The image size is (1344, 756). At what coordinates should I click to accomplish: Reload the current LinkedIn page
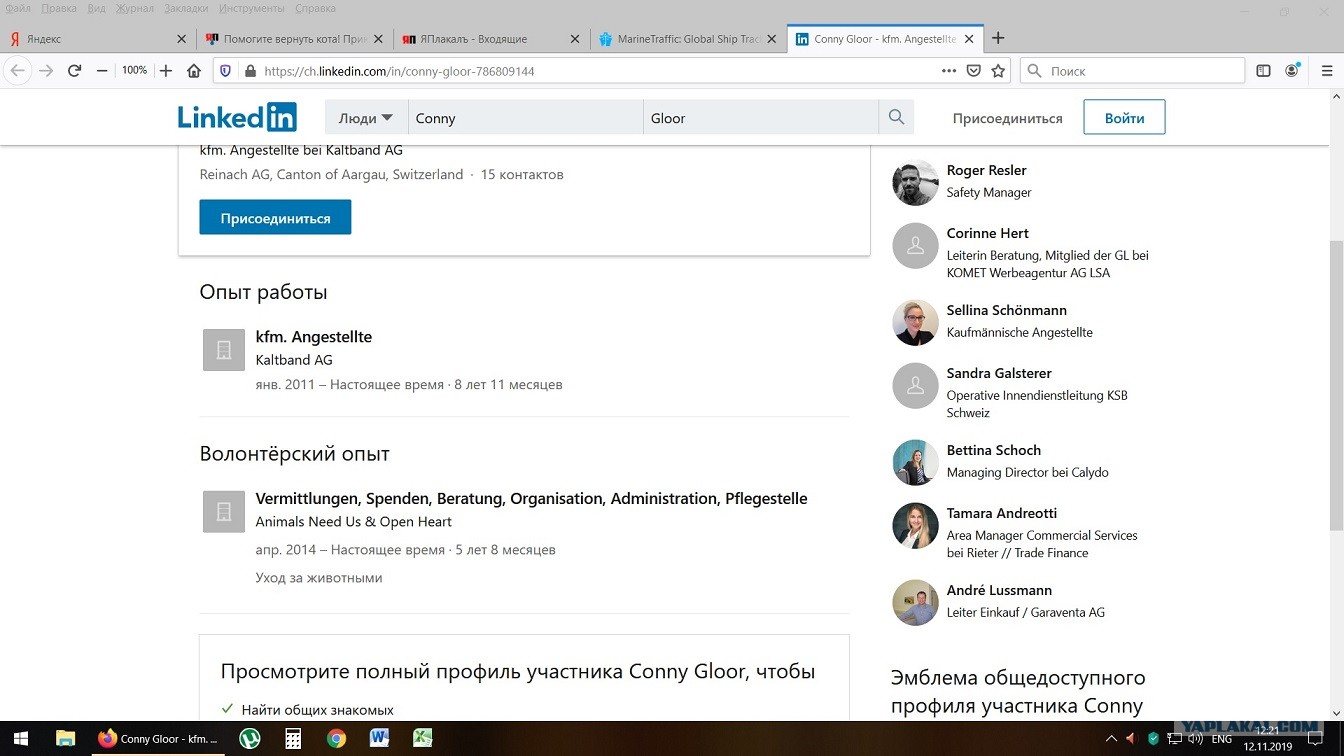[x=74, y=71]
